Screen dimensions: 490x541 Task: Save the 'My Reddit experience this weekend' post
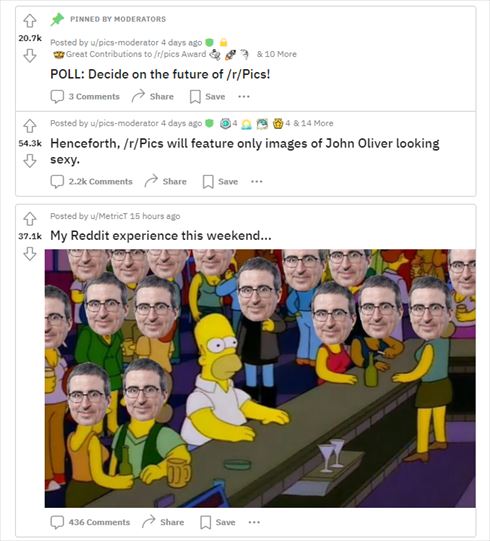(x=218, y=522)
